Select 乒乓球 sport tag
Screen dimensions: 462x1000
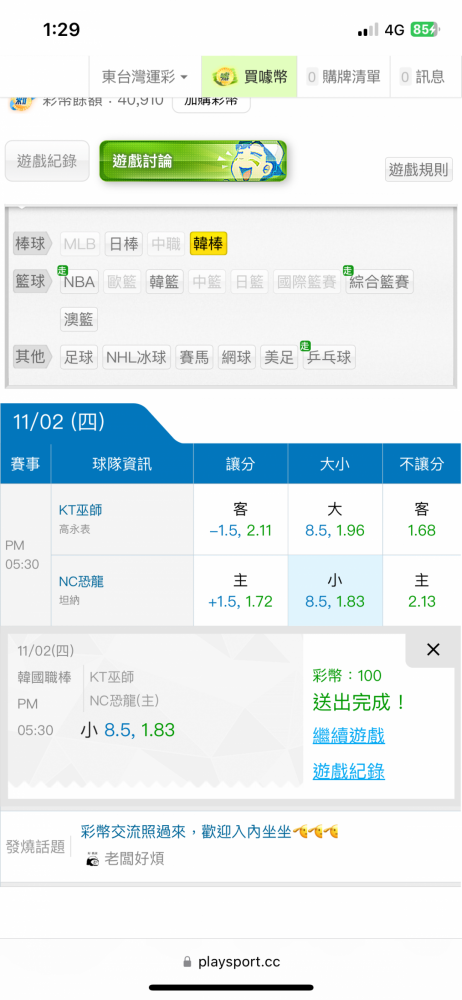[x=328, y=357]
